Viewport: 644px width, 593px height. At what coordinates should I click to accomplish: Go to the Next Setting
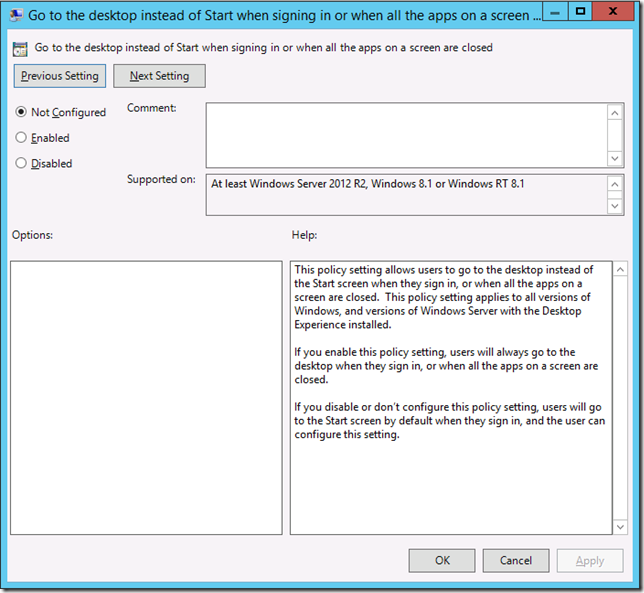(159, 76)
